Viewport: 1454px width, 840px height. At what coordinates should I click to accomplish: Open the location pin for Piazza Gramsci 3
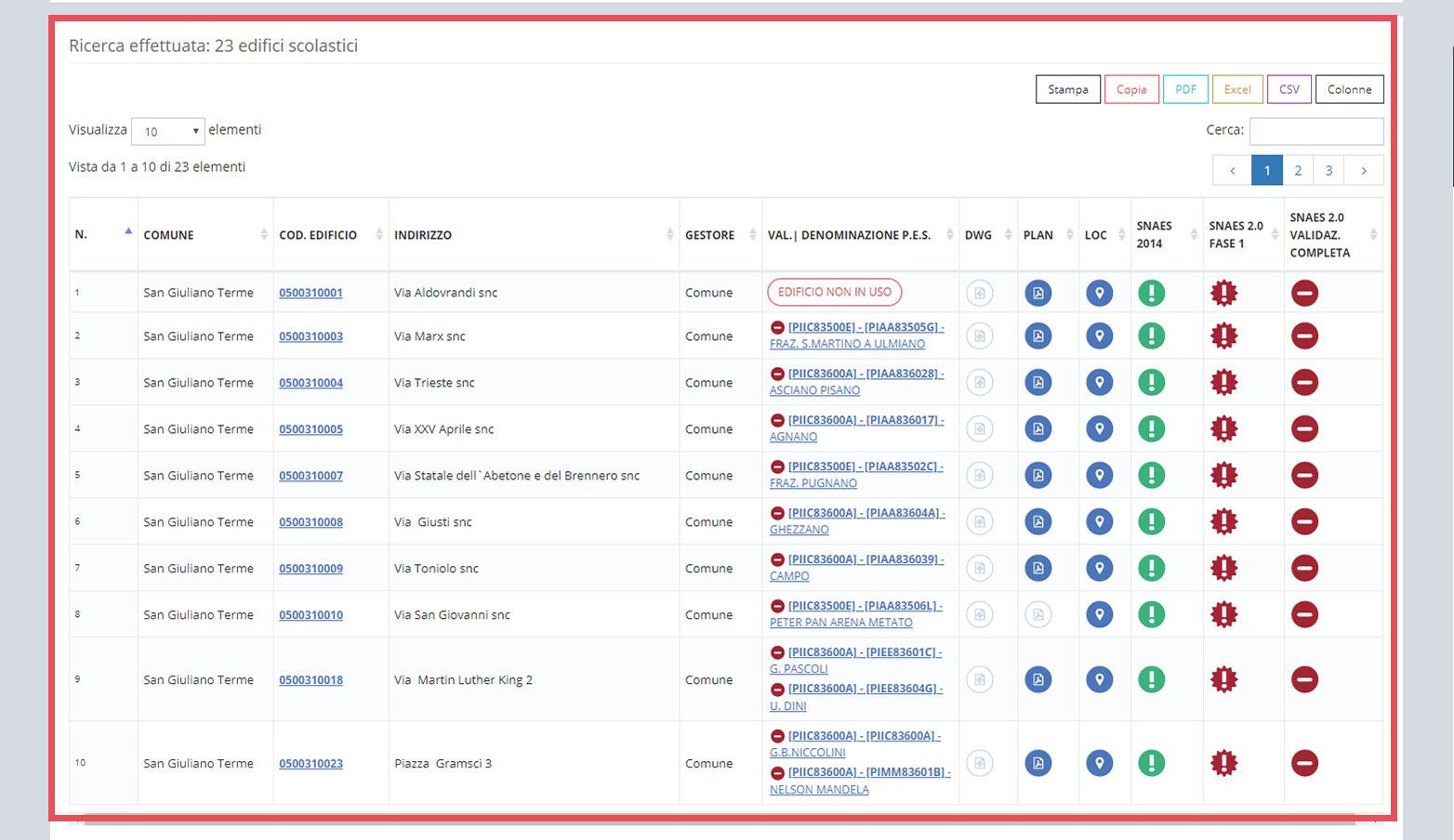pos(1099,763)
